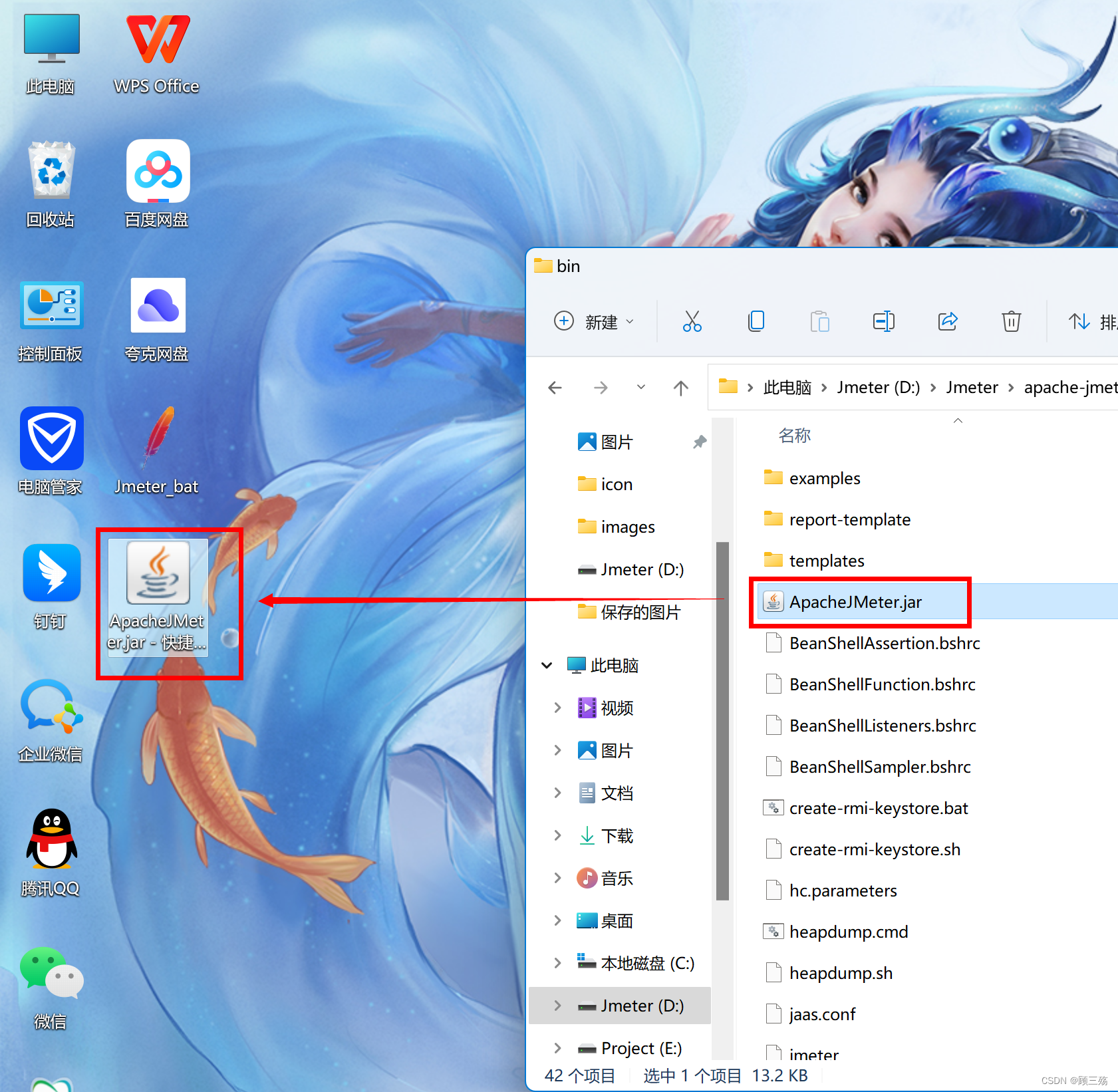Open 百度网盘 desktop icon
The width and height of the screenshot is (1118, 1092).
(157, 185)
